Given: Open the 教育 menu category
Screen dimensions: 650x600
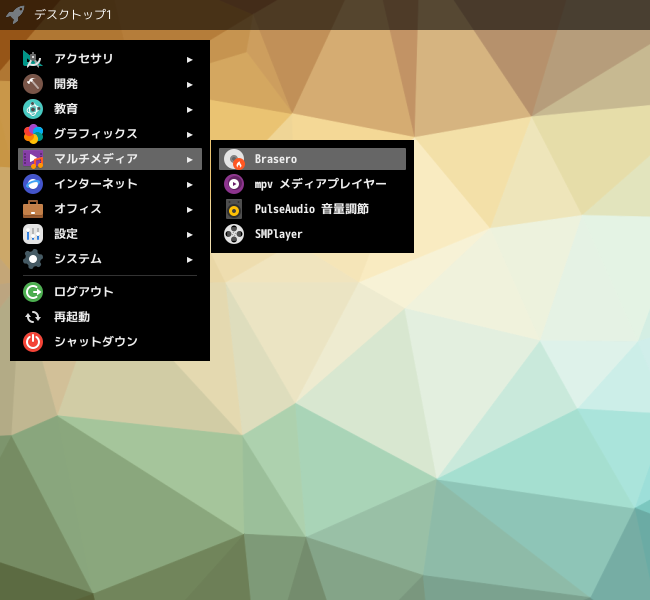Looking at the screenshot, I should (110, 109).
